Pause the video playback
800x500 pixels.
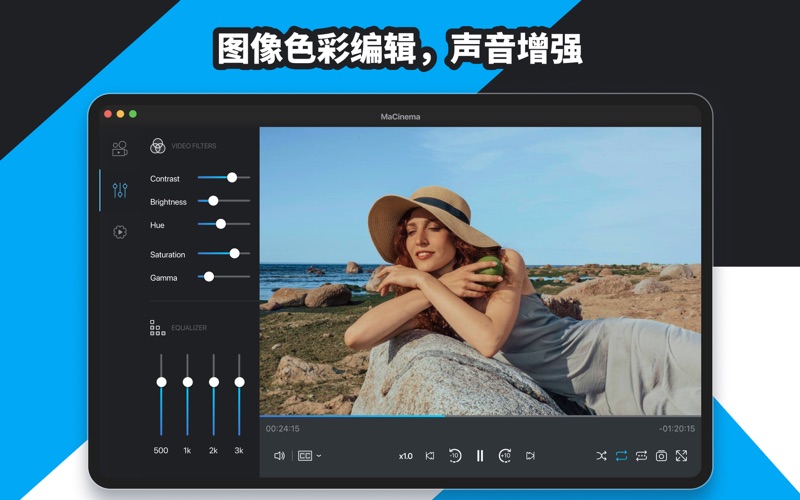pos(480,456)
